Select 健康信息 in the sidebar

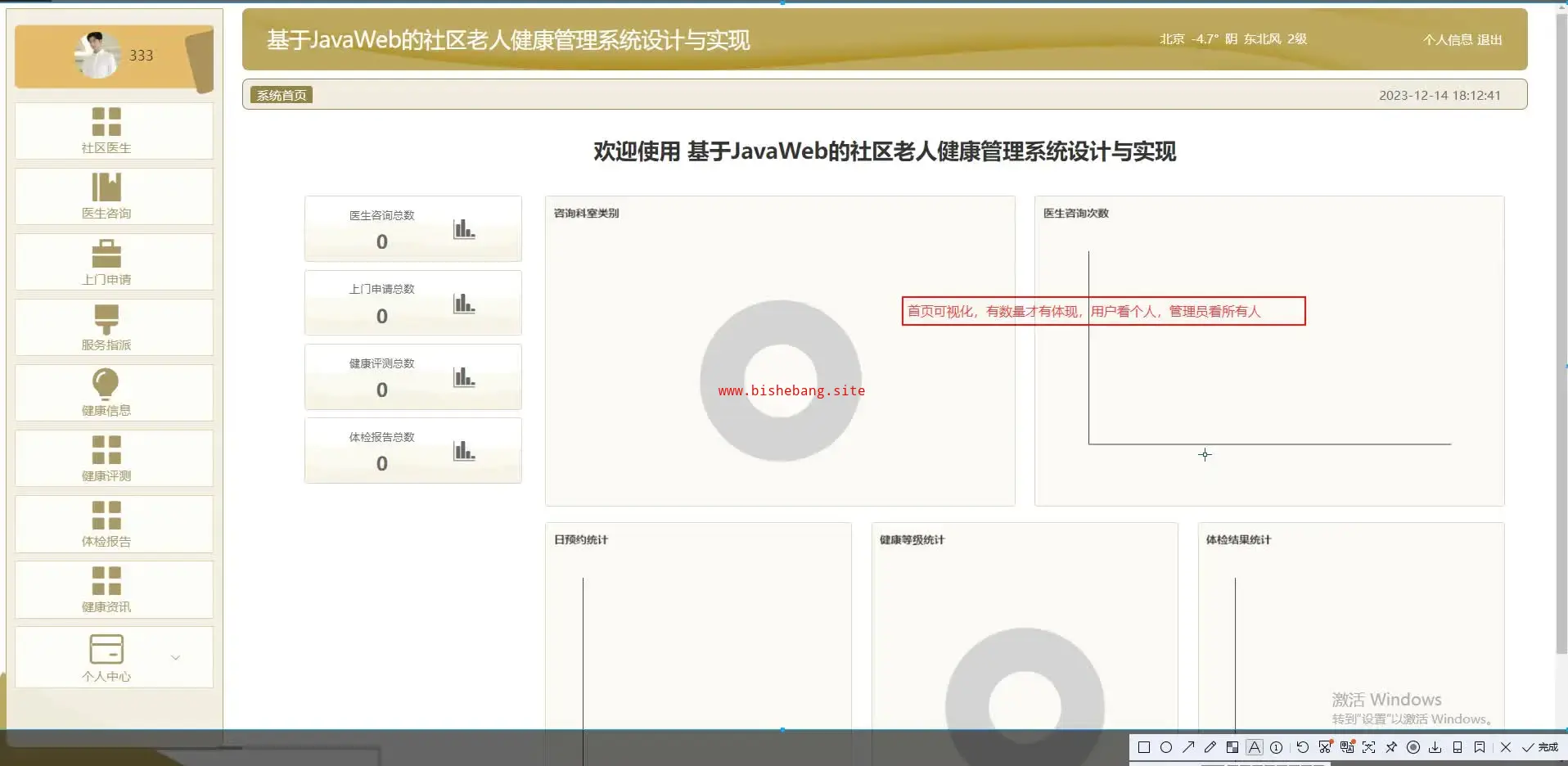[x=114, y=393]
